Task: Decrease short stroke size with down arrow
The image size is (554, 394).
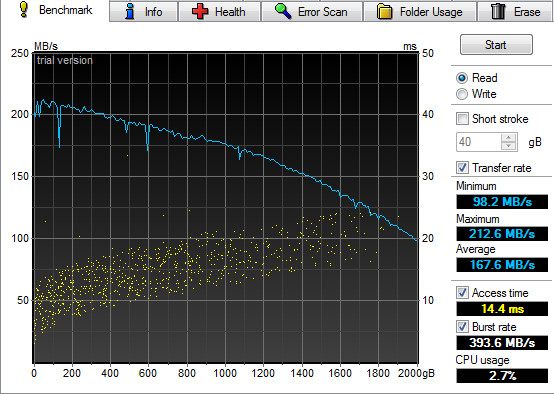Action: [508, 146]
